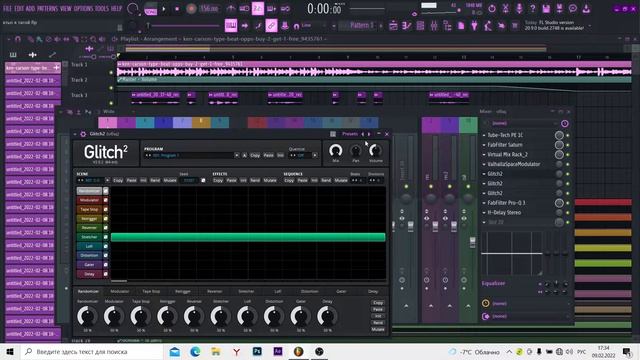Click Copy in Glitch2 Program section

[x=255, y=156]
